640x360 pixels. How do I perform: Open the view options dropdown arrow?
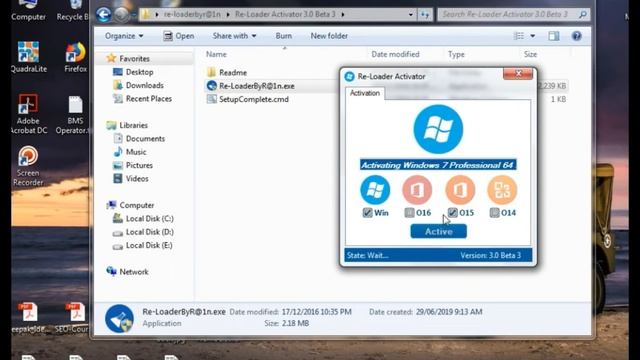pos(533,36)
